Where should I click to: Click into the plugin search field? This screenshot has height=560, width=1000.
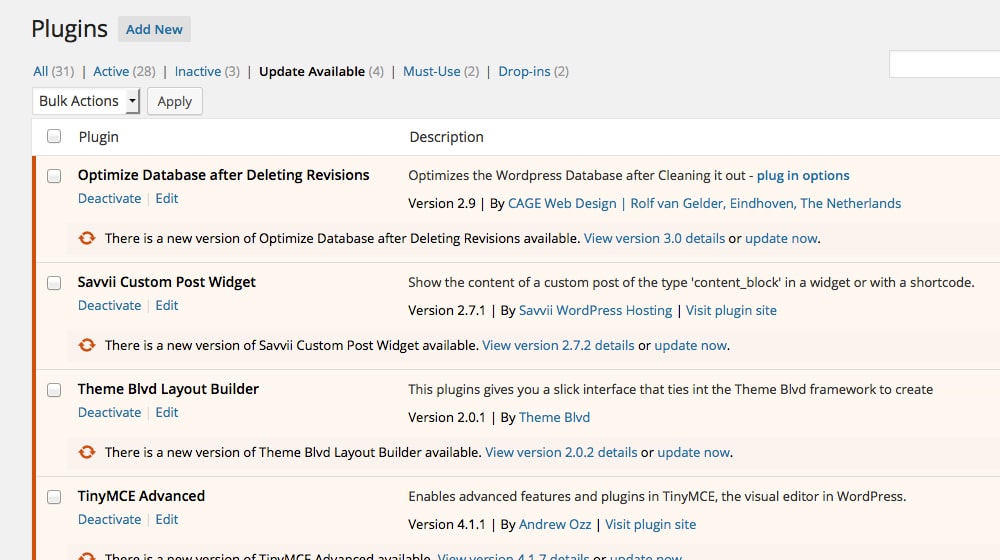[945, 64]
